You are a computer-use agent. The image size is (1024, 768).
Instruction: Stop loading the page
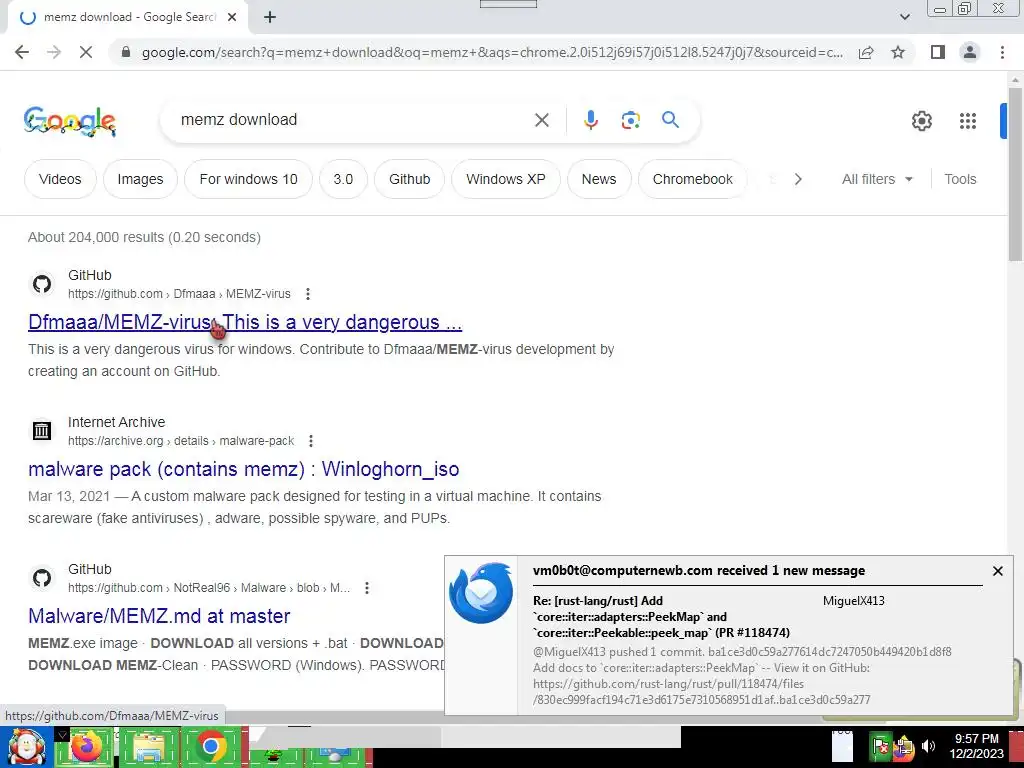click(x=86, y=52)
